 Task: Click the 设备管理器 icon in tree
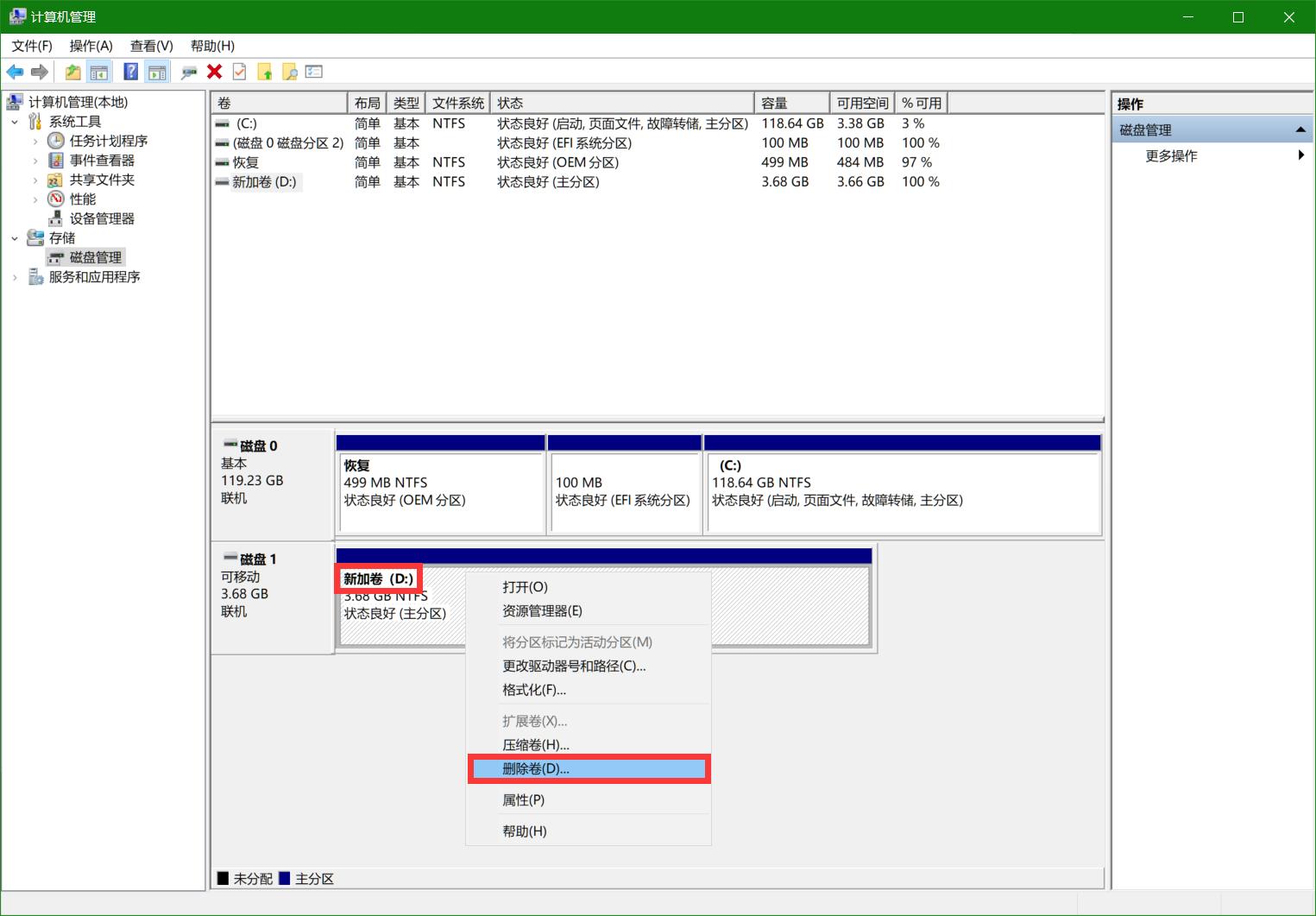tap(56, 218)
